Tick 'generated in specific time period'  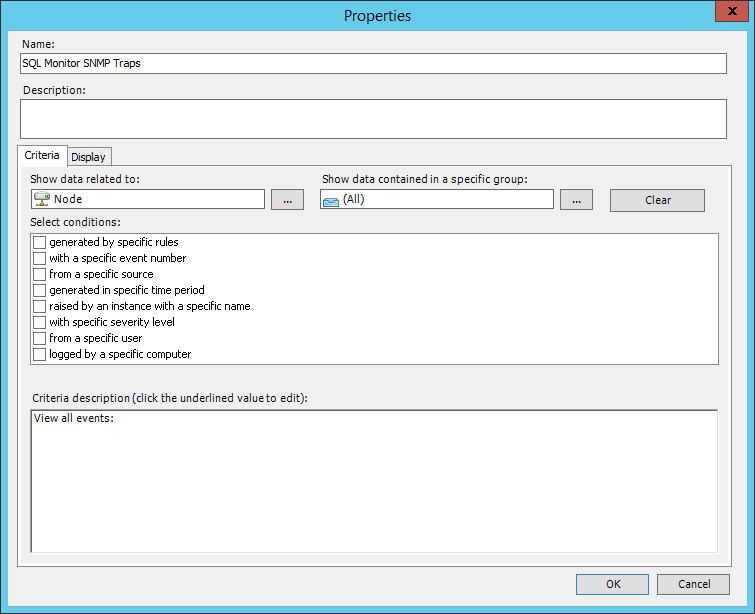click(40, 290)
